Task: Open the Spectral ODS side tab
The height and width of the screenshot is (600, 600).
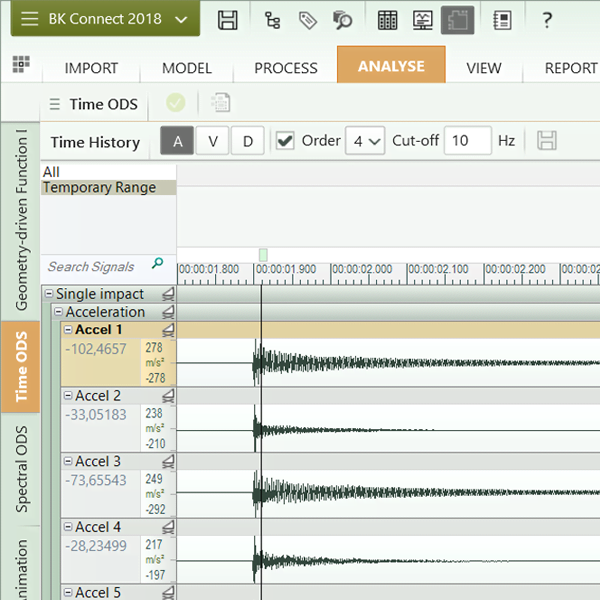Action: coord(21,468)
